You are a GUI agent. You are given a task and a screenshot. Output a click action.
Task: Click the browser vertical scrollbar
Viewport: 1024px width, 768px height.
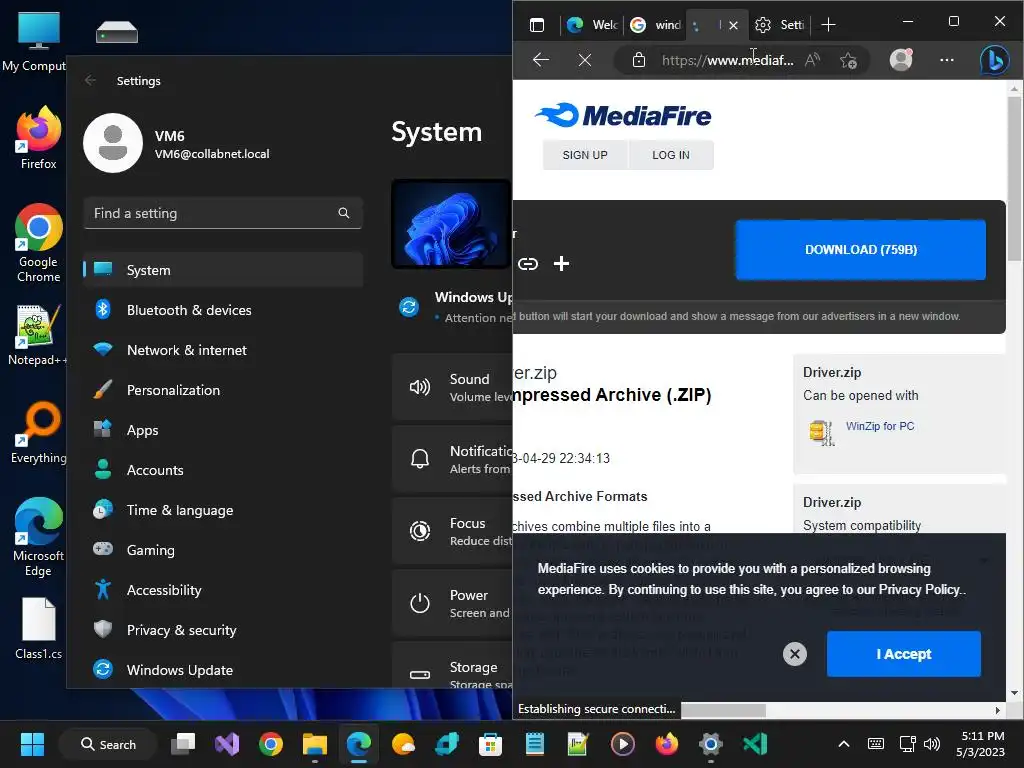(1014, 178)
